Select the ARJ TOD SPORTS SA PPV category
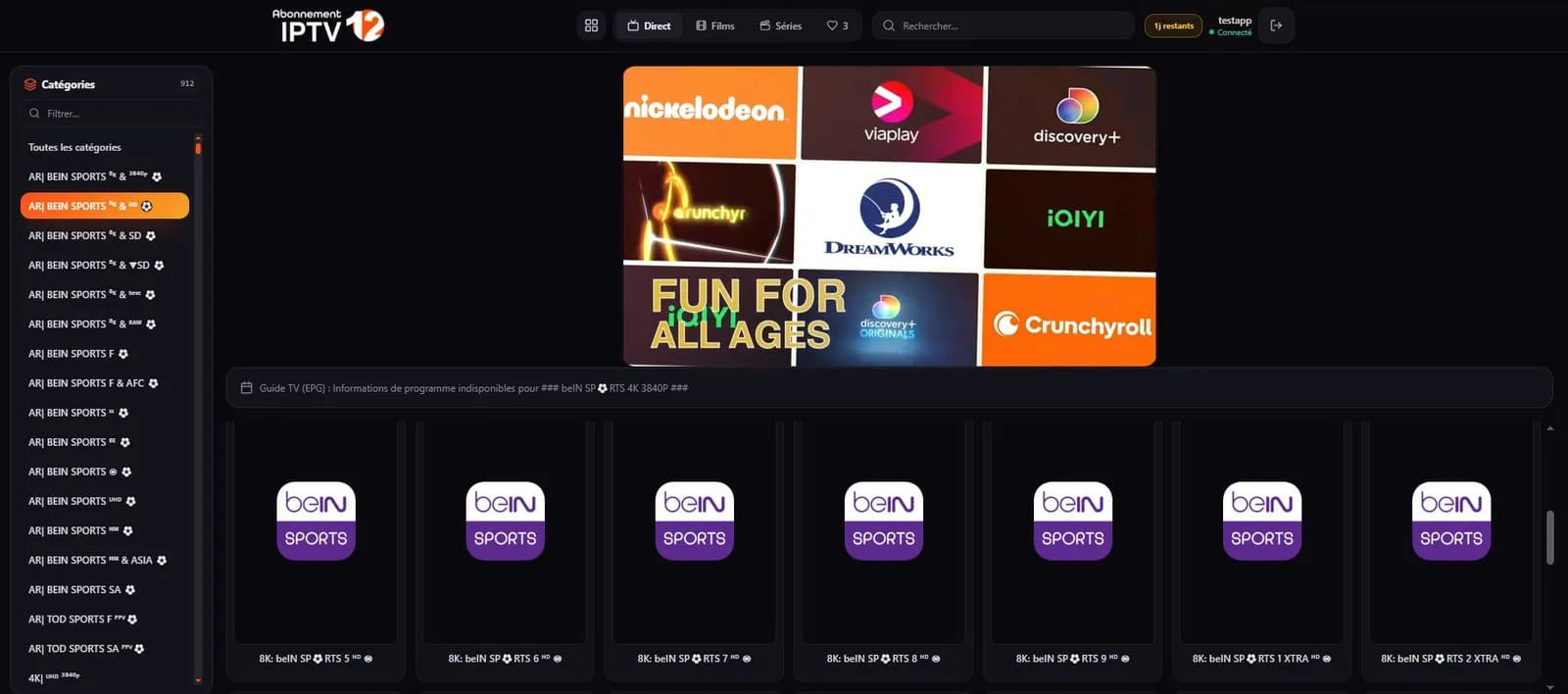 click(105, 648)
